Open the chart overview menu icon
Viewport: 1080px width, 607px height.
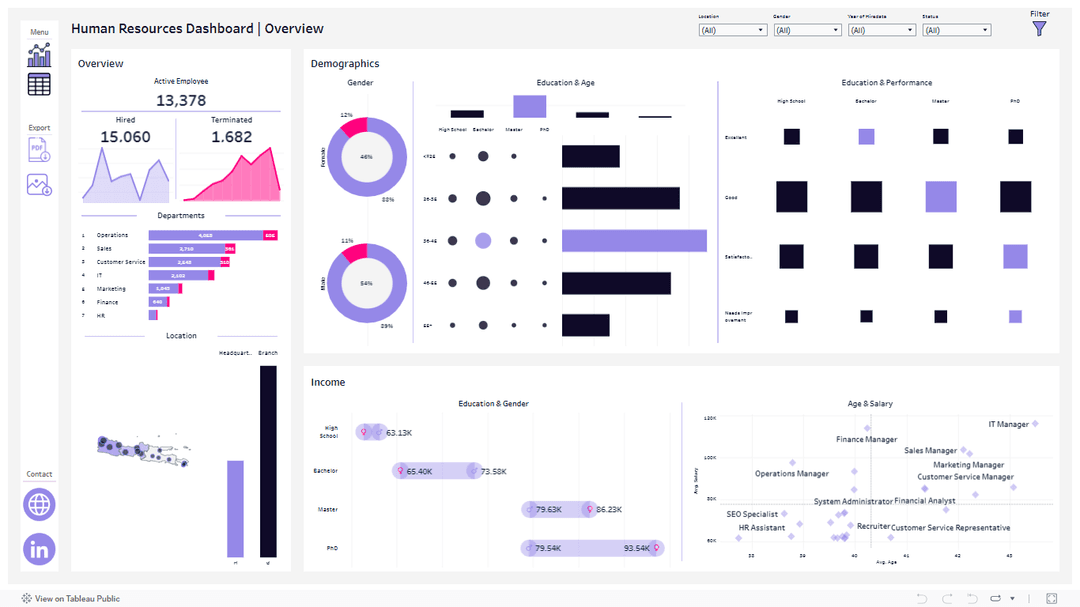click(39, 55)
